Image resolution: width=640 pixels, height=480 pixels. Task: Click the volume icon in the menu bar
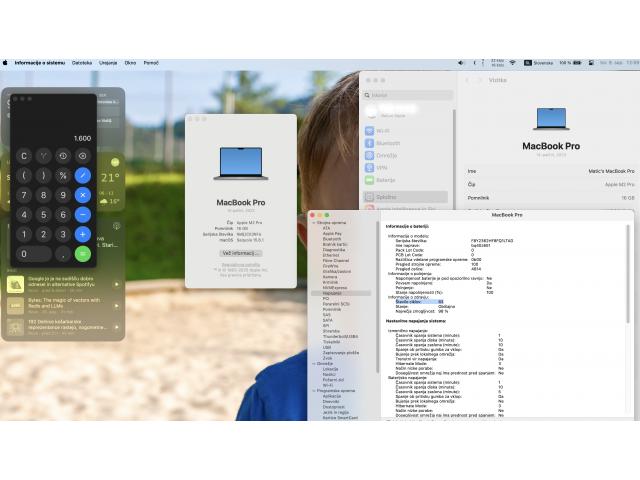tap(461, 63)
